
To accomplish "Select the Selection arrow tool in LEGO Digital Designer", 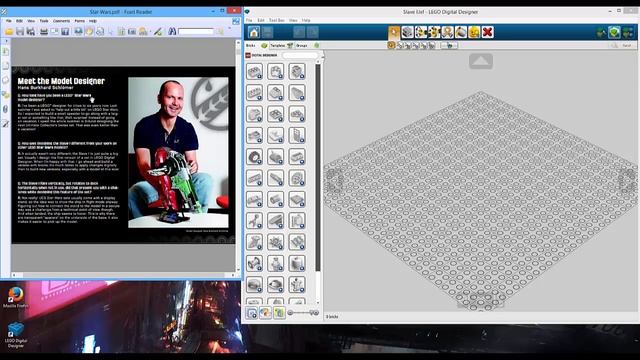I will (394, 32).
